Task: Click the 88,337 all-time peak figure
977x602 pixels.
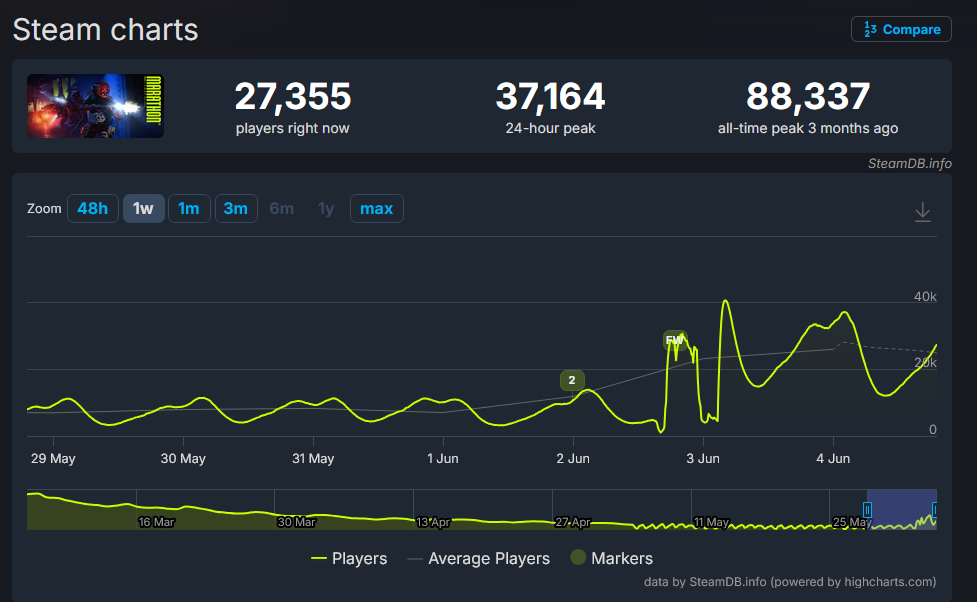Action: [x=808, y=97]
